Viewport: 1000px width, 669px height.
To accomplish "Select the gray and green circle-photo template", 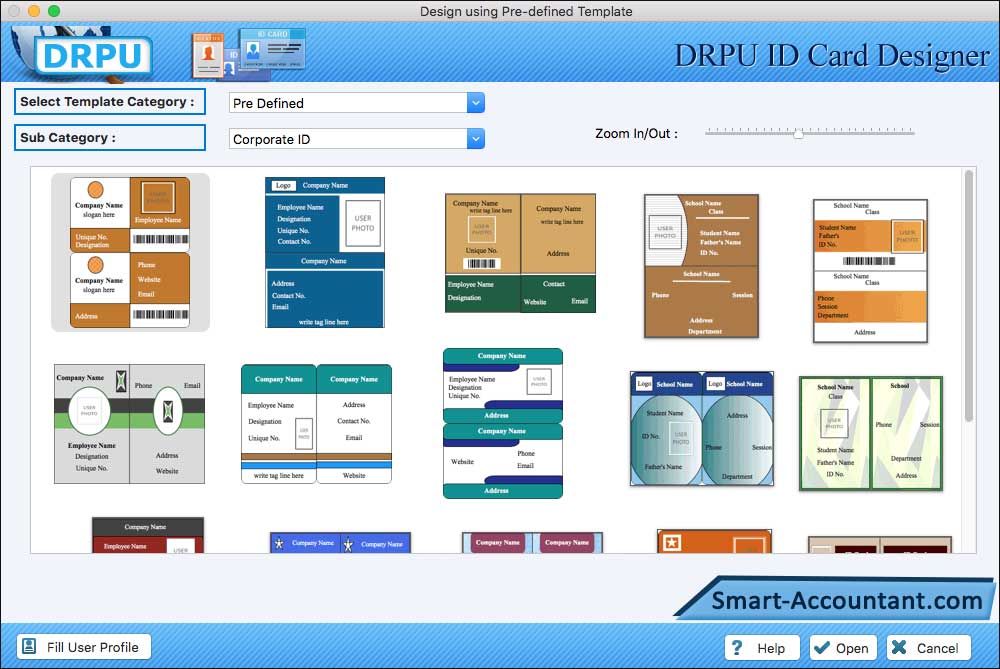I will [x=129, y=423].
